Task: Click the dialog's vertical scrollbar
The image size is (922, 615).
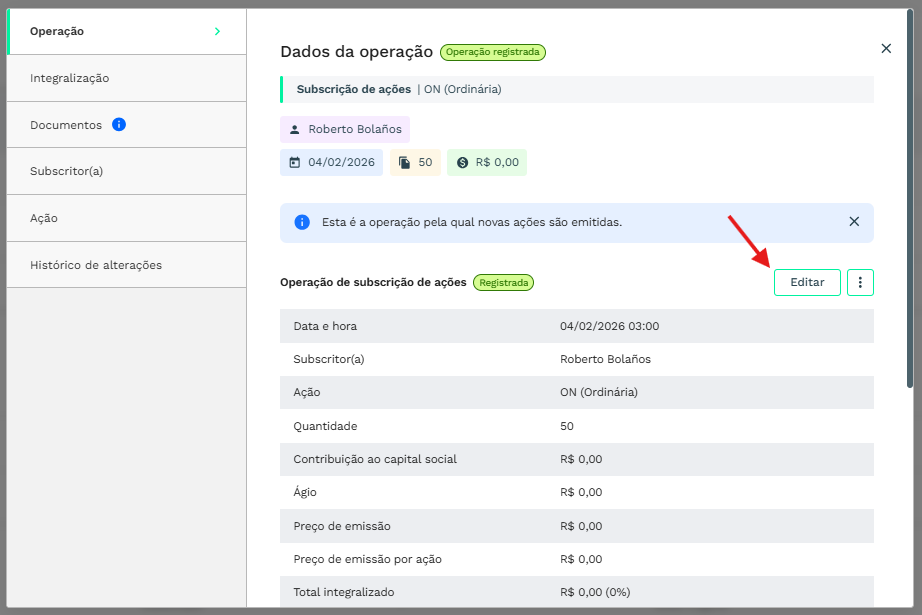Action: [x=909, y=200]
